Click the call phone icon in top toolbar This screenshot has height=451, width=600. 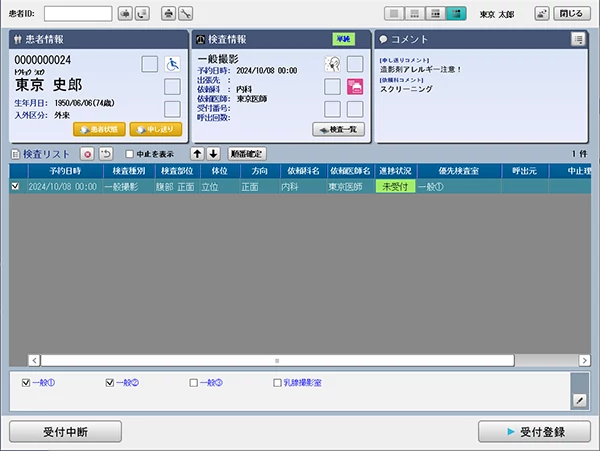[142, 14]
